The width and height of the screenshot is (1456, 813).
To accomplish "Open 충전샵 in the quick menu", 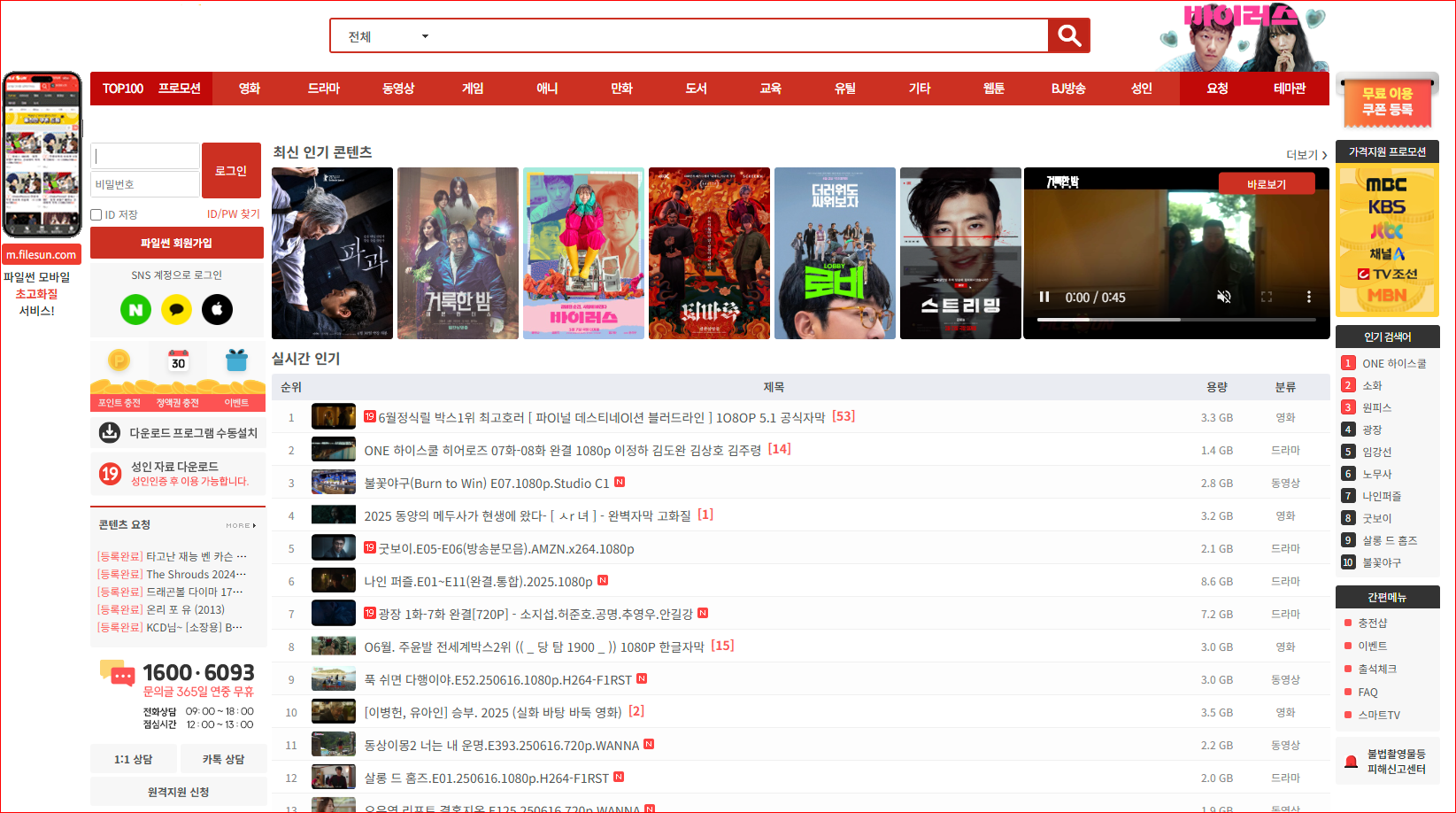I will coord(1372,623).
